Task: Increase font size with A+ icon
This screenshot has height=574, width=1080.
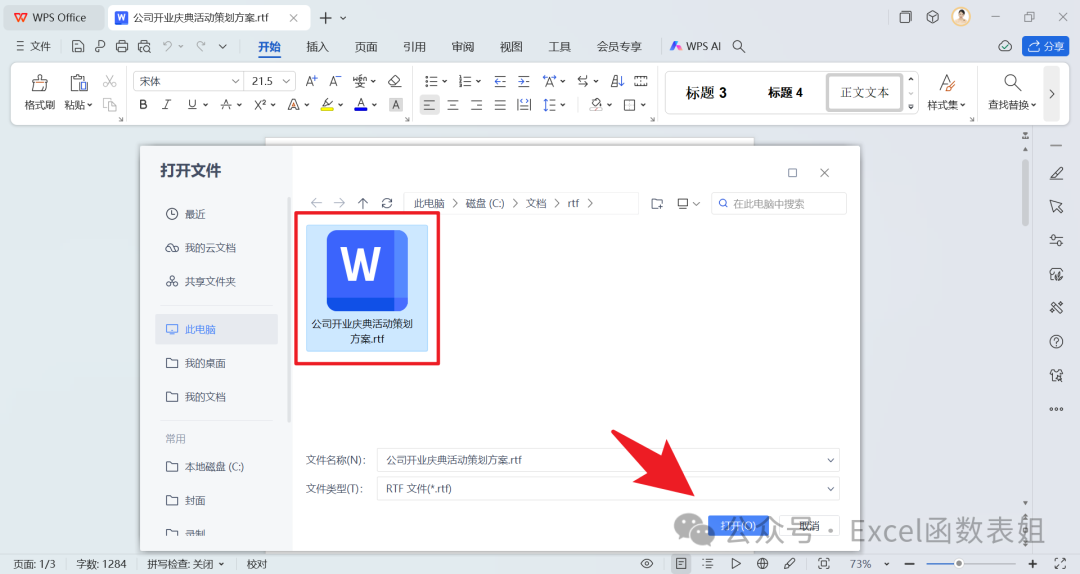Action: [x=311, y=81]
